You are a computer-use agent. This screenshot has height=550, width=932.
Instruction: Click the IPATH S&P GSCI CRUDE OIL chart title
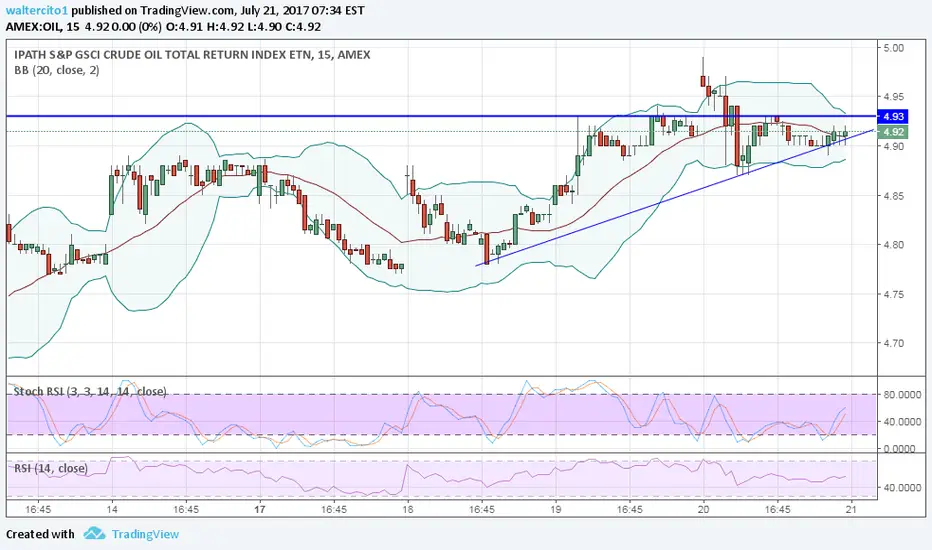pos(192,55)
